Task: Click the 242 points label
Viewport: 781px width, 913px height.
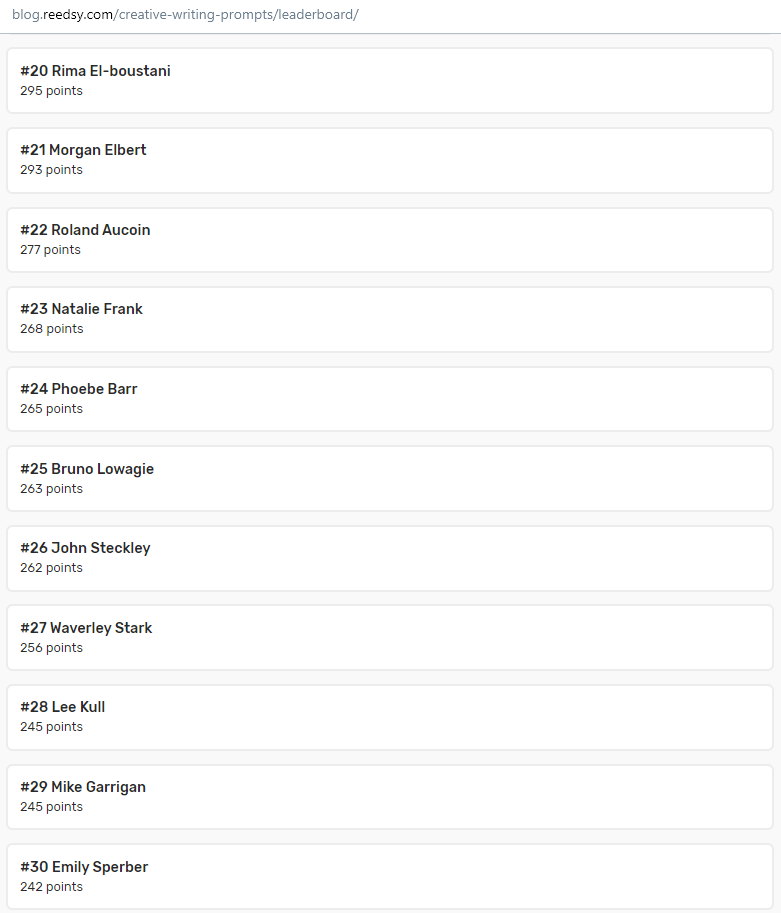Action: 51,887
